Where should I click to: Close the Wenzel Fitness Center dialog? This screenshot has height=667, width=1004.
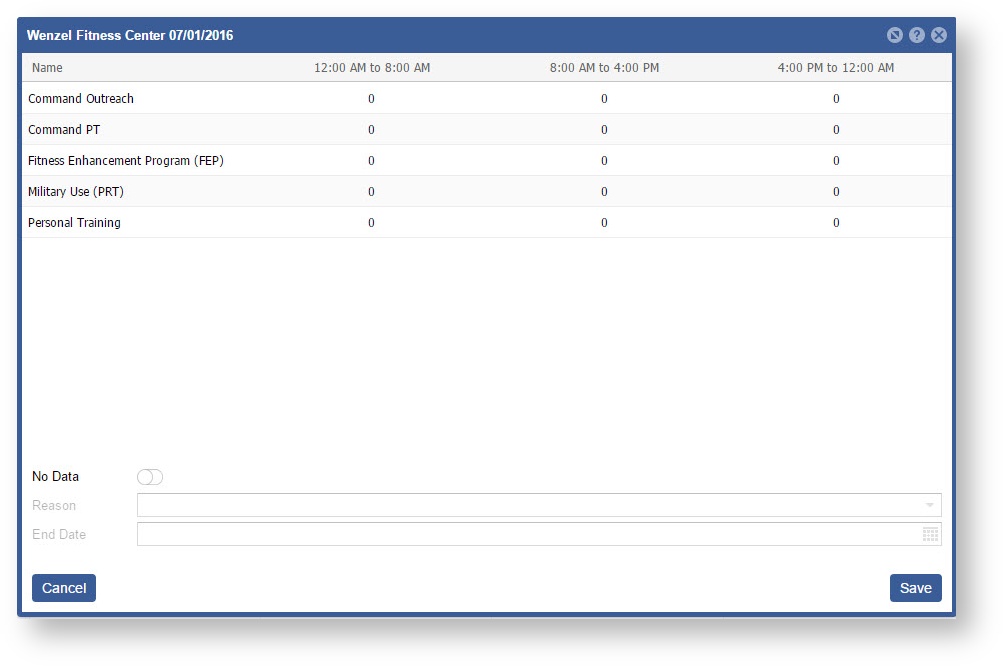tap(938, 35)
